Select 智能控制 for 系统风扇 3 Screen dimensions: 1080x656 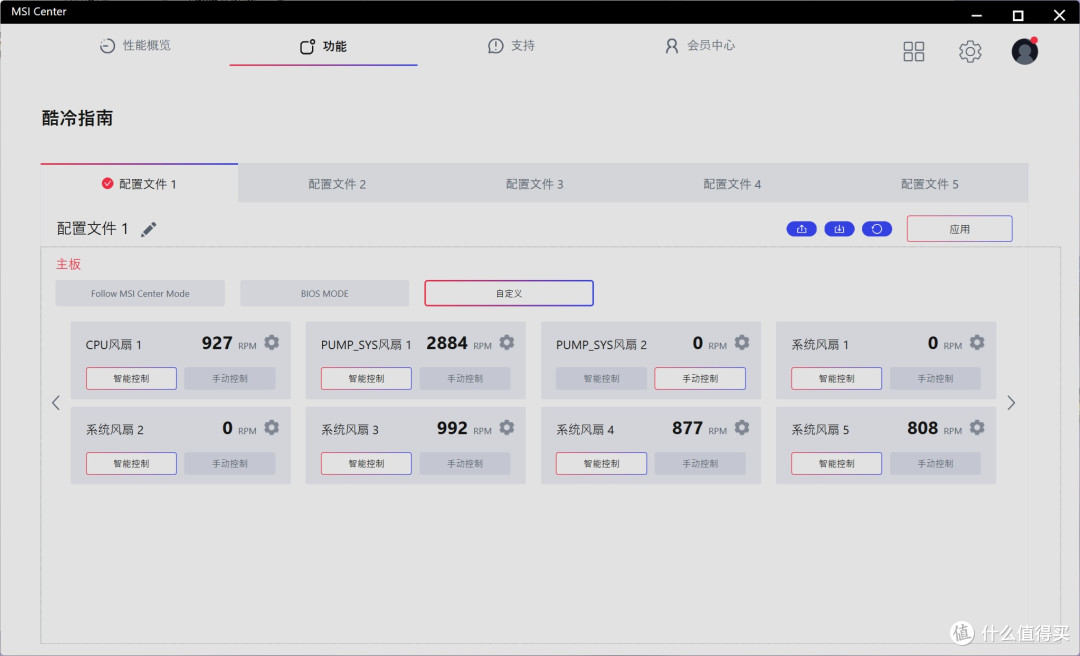366,463
